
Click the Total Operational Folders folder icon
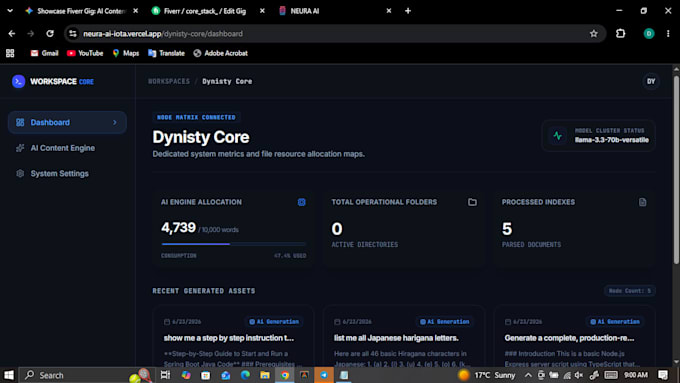pyautogui.click(x=472, y=202)
